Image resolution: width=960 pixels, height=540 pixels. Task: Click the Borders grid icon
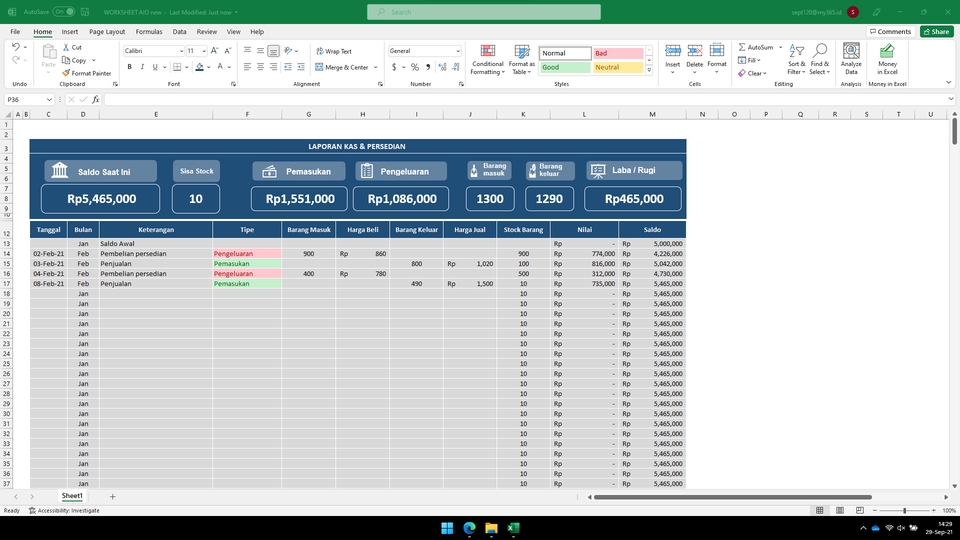[177, 67]
